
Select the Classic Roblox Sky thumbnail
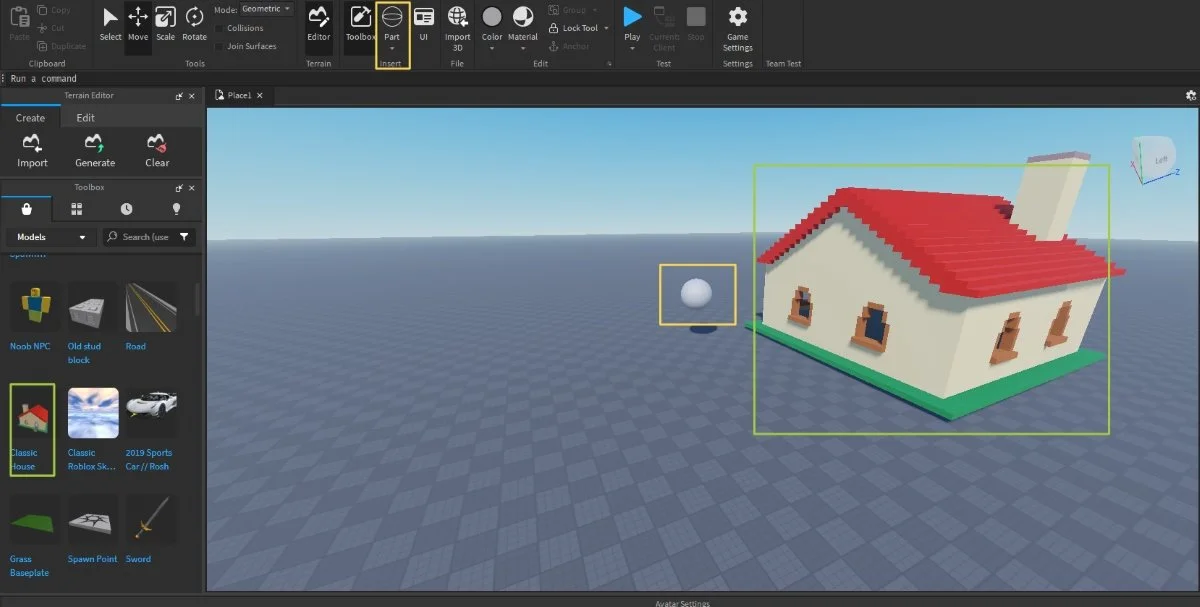93,413
